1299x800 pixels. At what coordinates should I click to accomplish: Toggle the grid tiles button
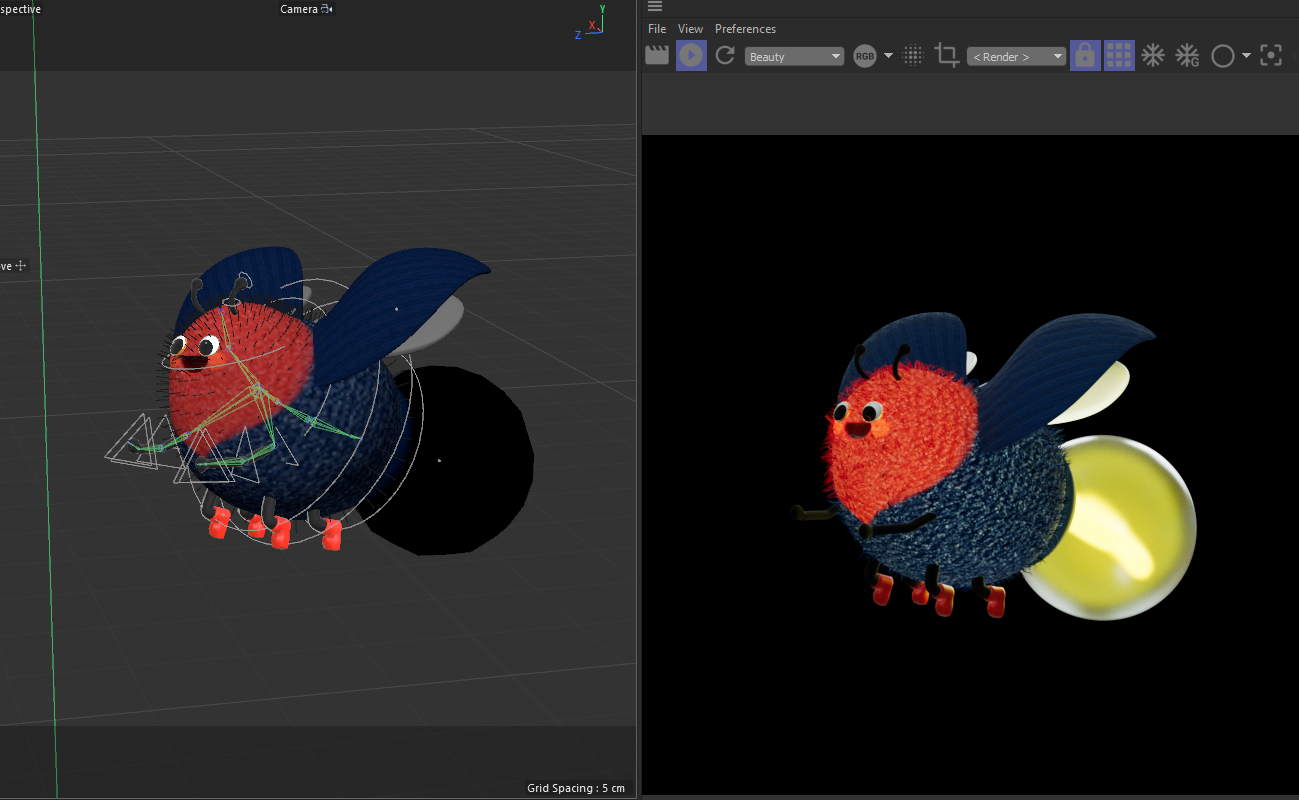point(1119,55)
